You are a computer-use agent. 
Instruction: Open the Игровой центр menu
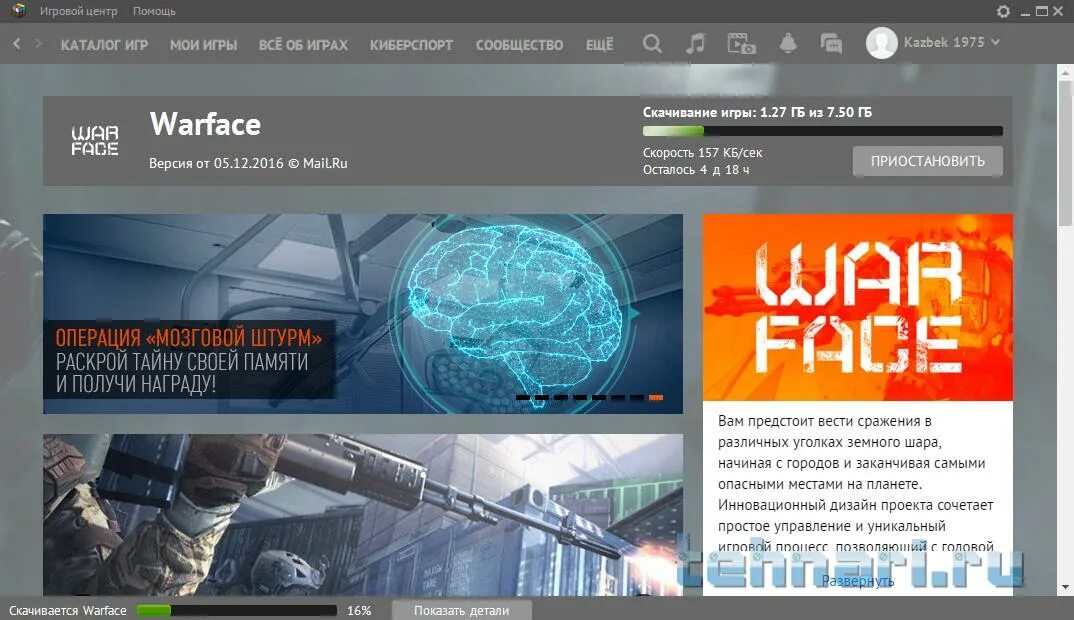(x=78, y=11)
